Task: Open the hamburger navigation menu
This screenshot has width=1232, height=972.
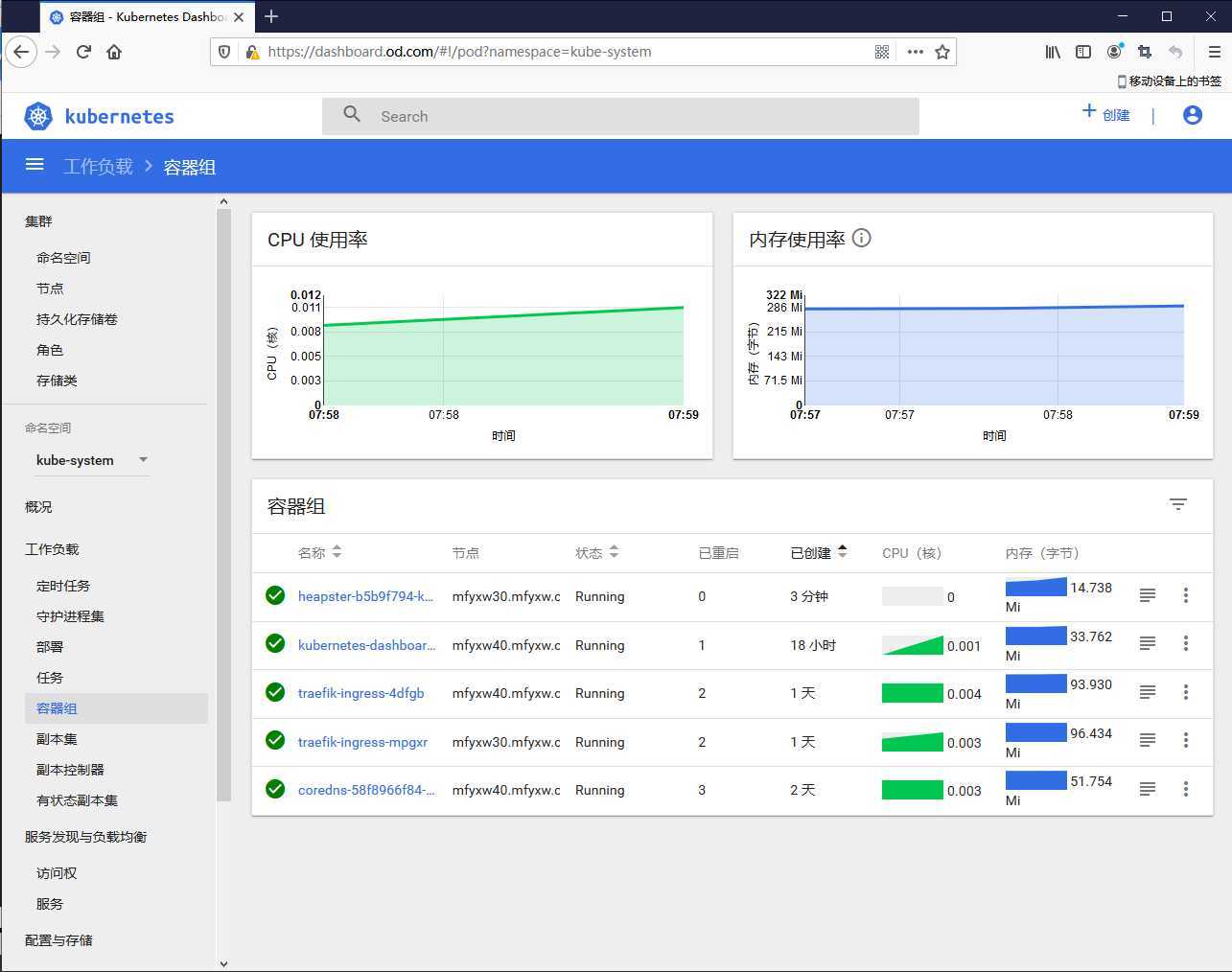Action: click(35, 165)
